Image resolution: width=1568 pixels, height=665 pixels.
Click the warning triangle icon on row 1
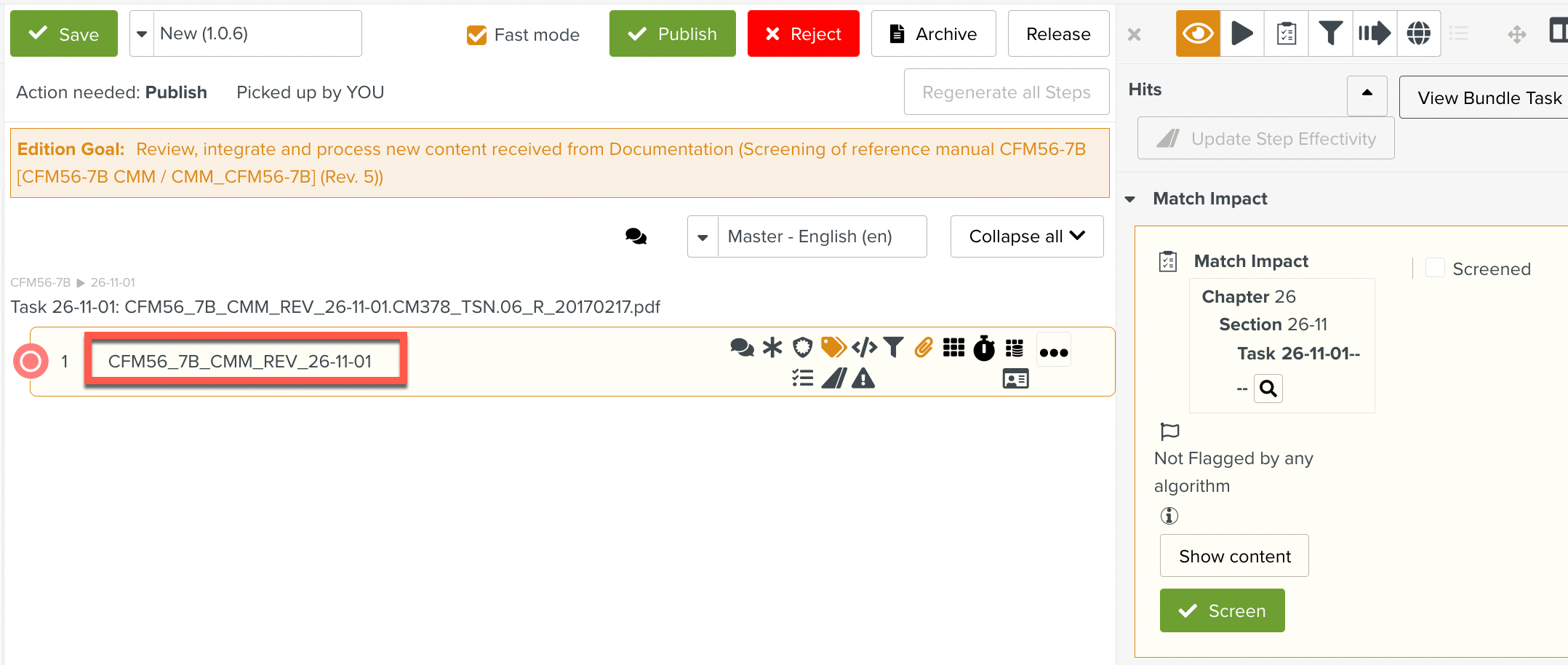[863, 378]
